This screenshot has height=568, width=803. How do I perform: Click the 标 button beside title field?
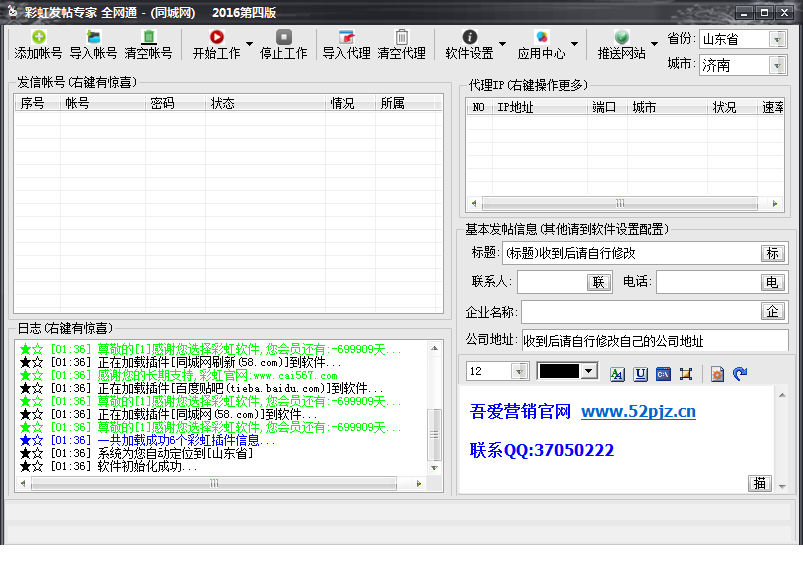point(772,253)
